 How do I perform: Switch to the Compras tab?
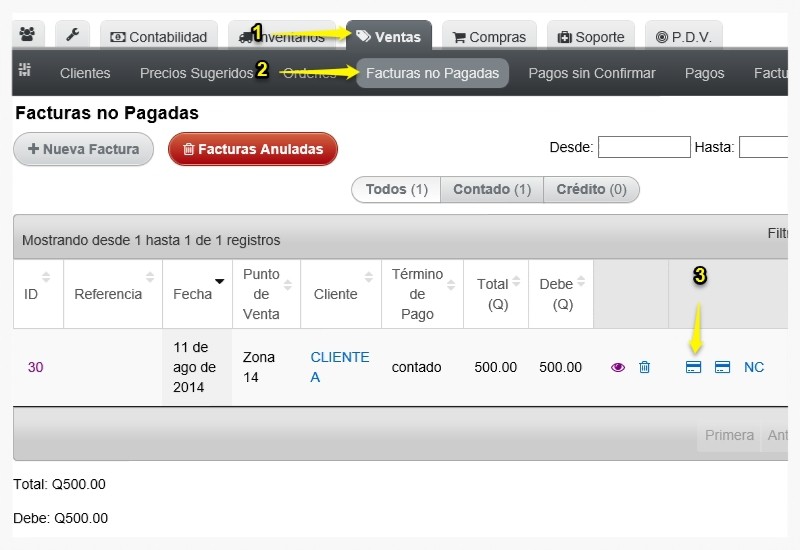489,36
